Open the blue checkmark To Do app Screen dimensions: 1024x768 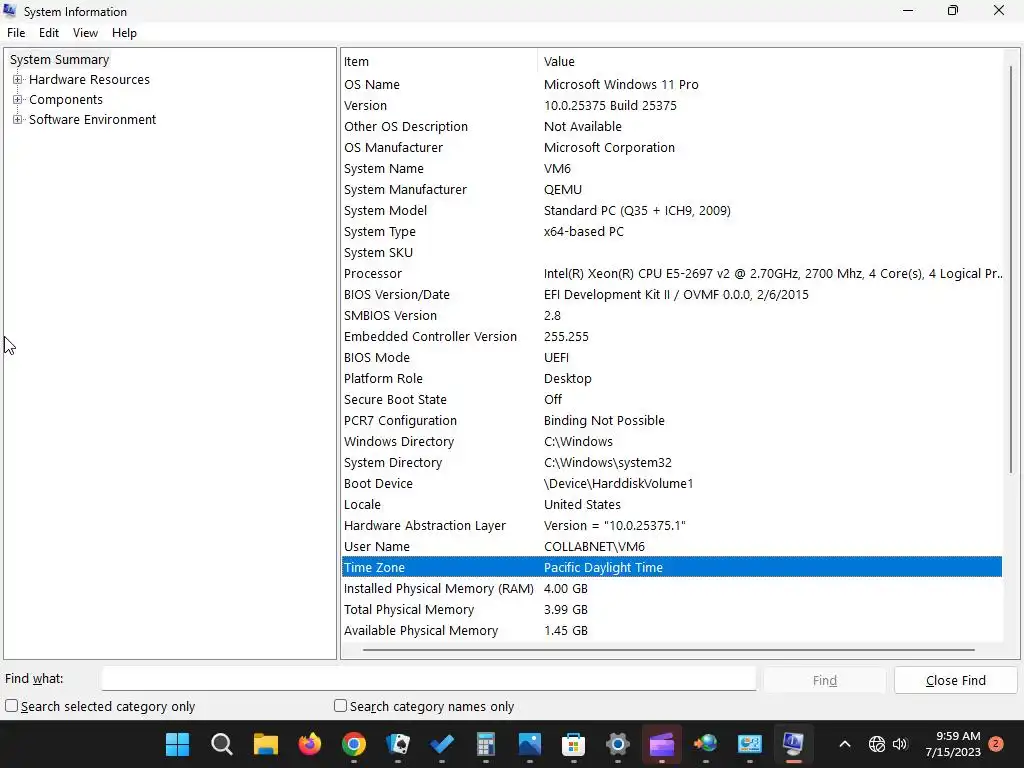(x=441, y=744)
